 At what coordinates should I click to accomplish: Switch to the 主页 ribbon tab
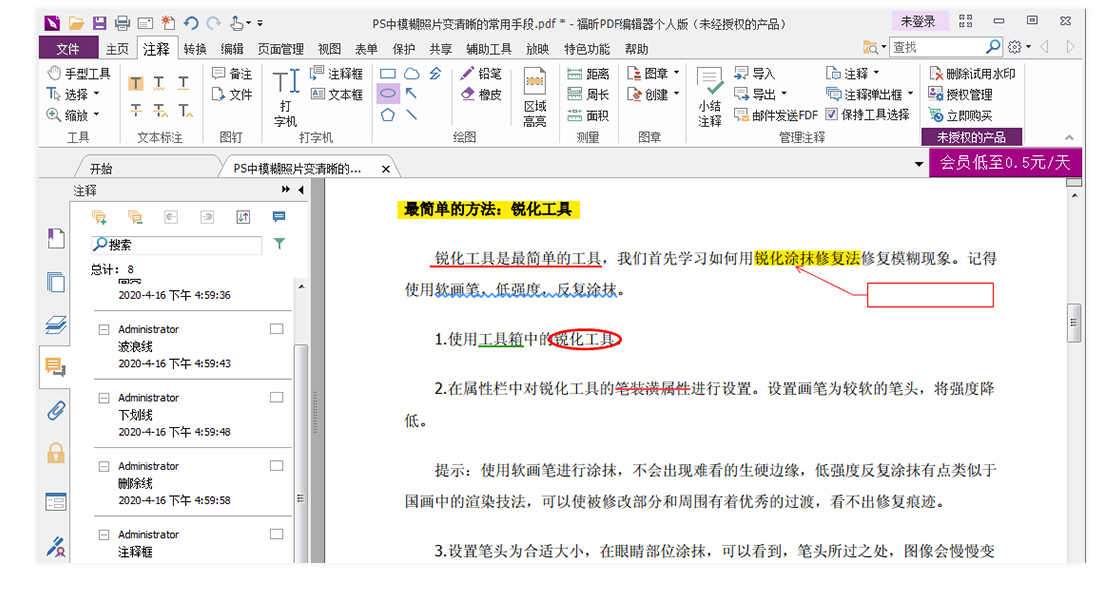pyautogui.click(x=117, y=49)
